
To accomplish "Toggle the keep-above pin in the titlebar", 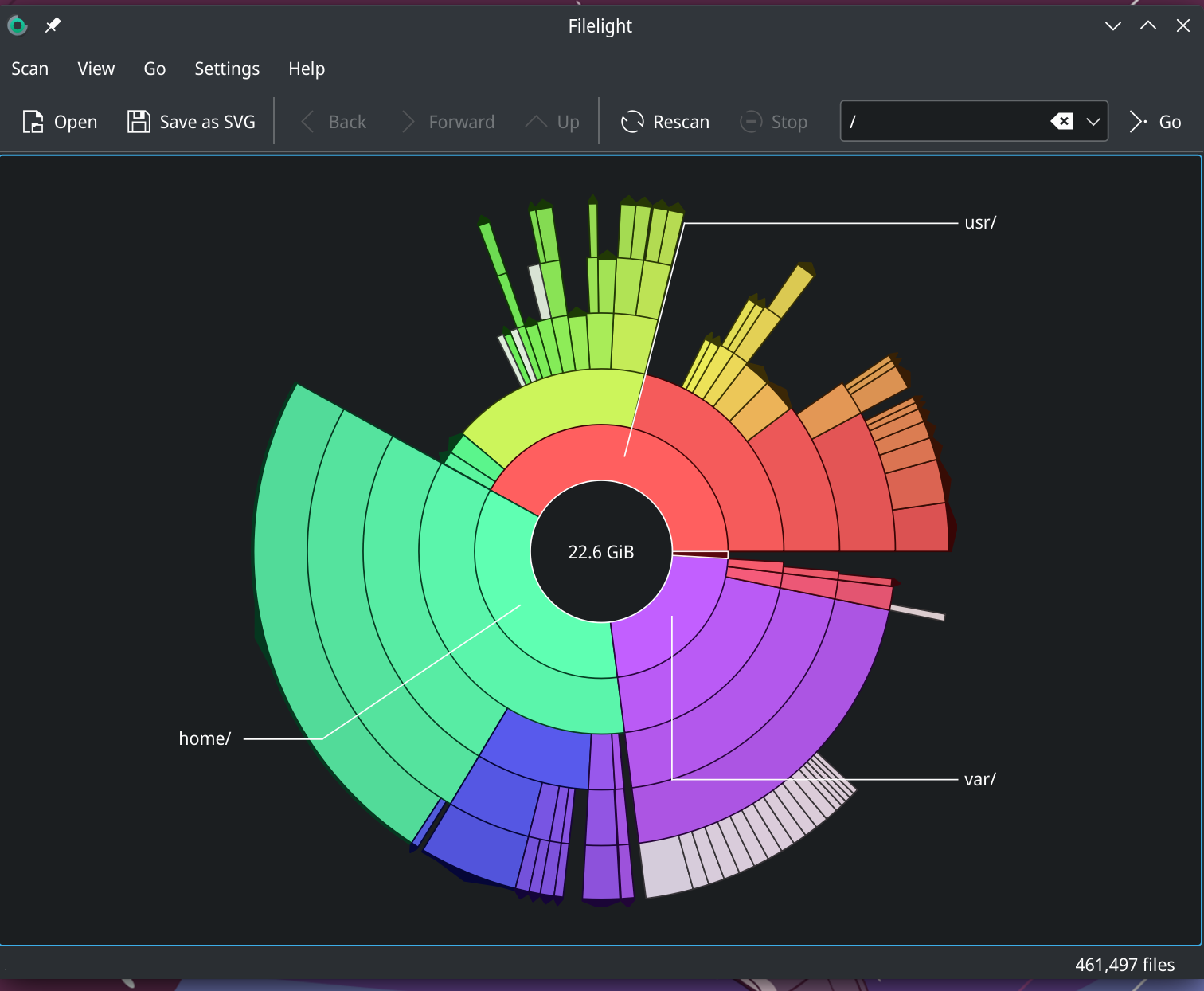I will 52,25.
